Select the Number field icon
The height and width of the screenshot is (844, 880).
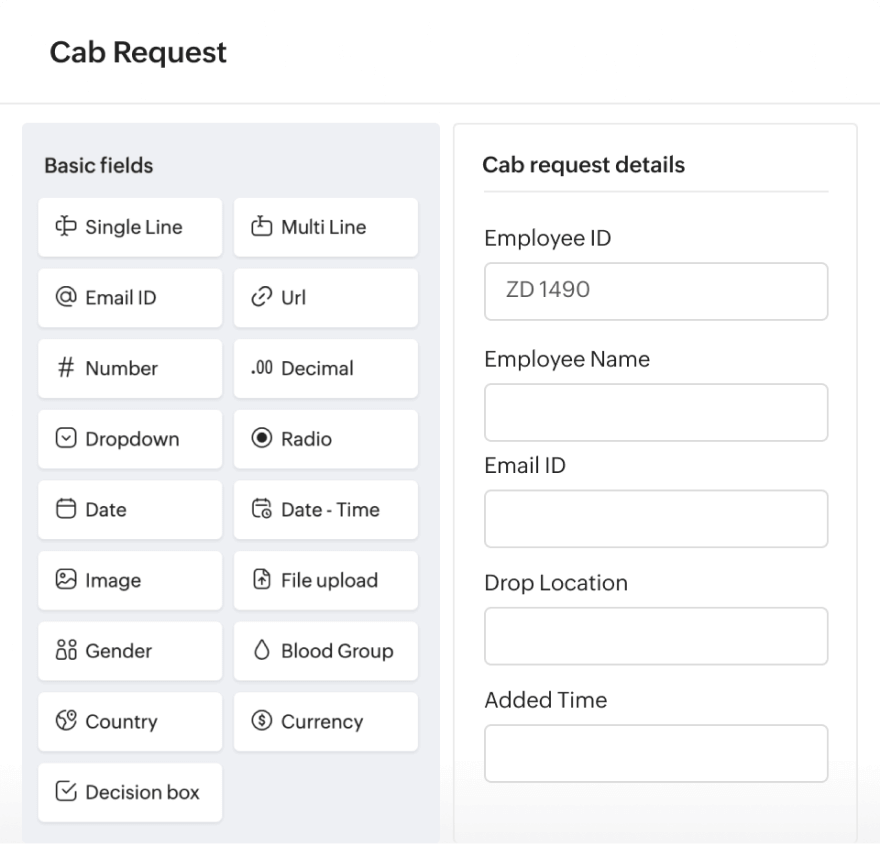pyautogui.click(x=130, y=368)
